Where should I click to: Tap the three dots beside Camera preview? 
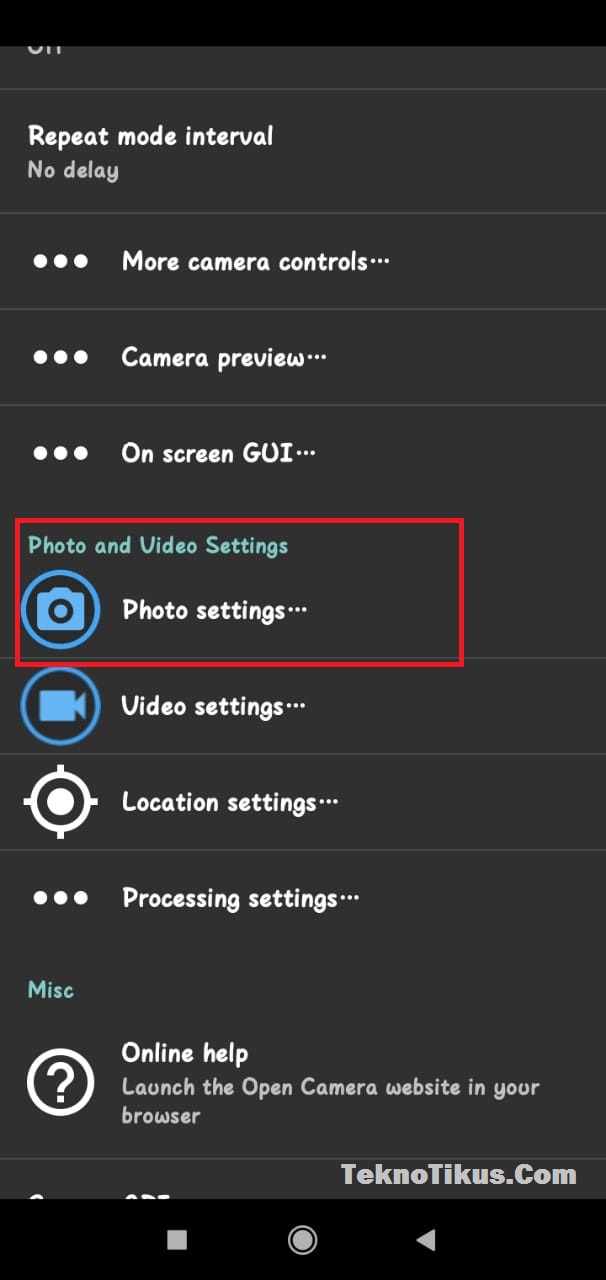point(60,358)
